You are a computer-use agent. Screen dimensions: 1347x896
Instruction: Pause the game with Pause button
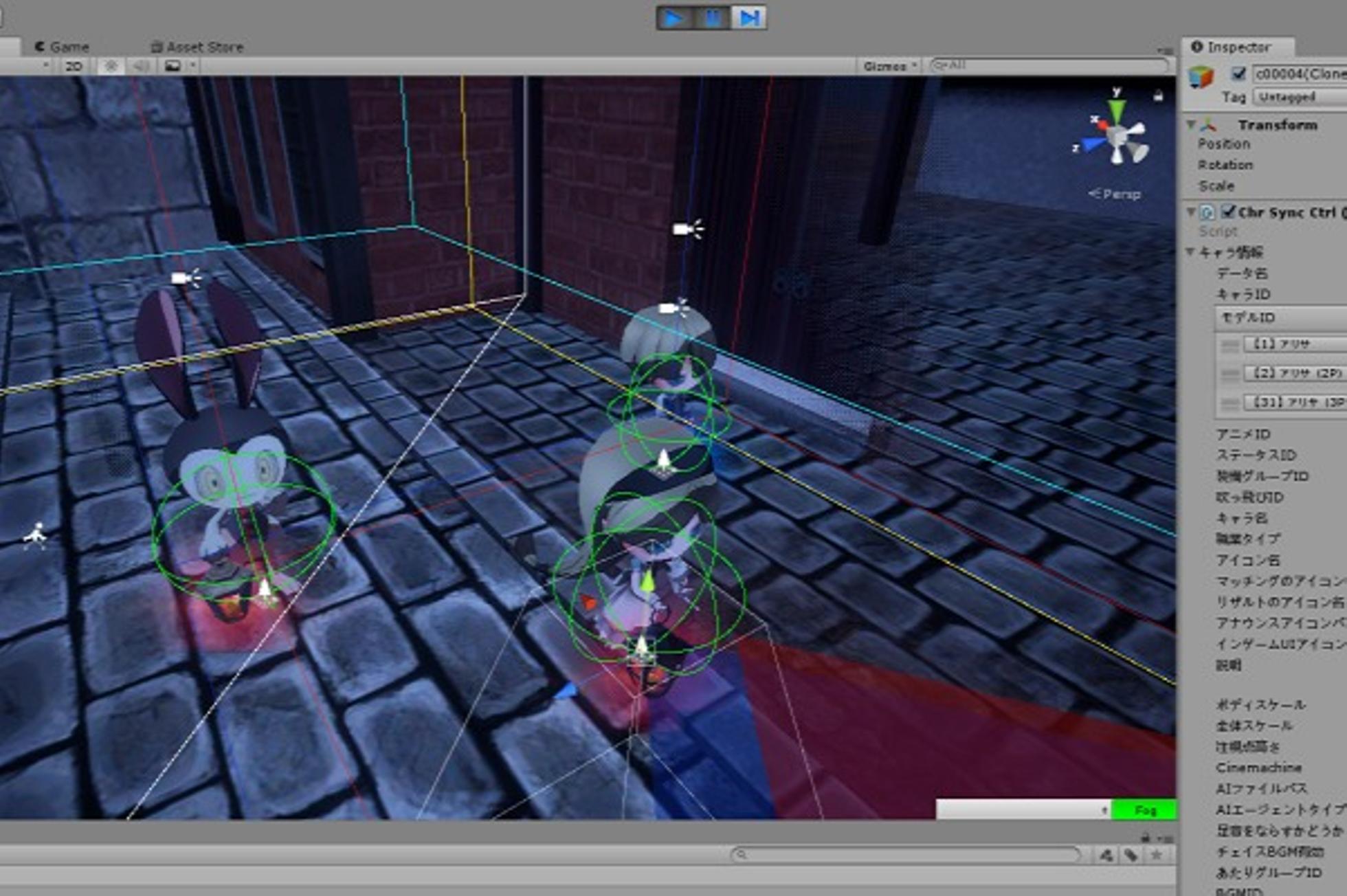pos(712,18)
